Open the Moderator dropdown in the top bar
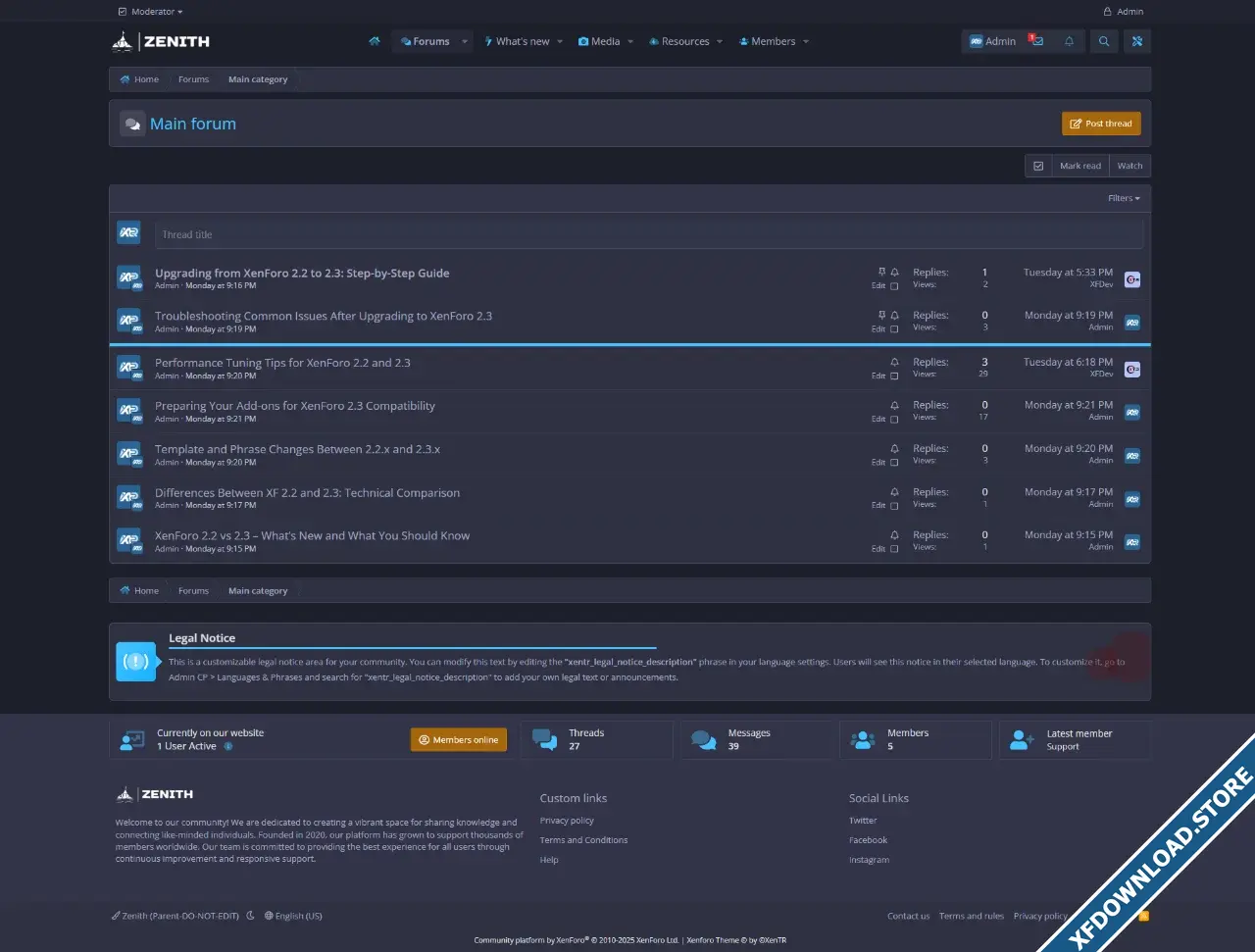1255x952 pixels. [x=150, y=12]
